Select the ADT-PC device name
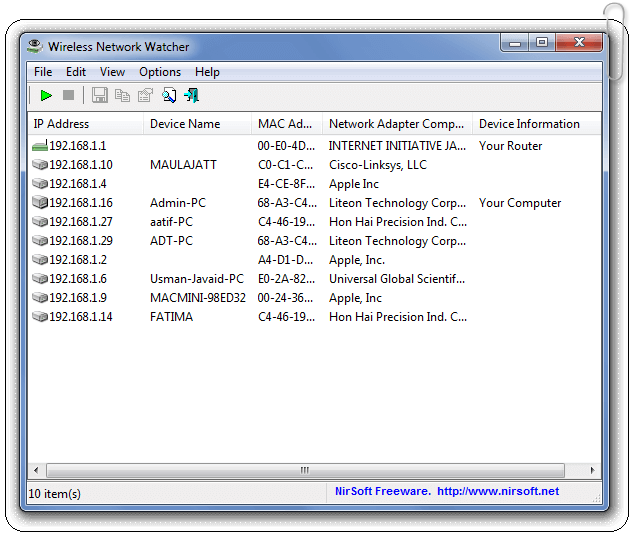This screenshot has width=634, height=537. 171,241
